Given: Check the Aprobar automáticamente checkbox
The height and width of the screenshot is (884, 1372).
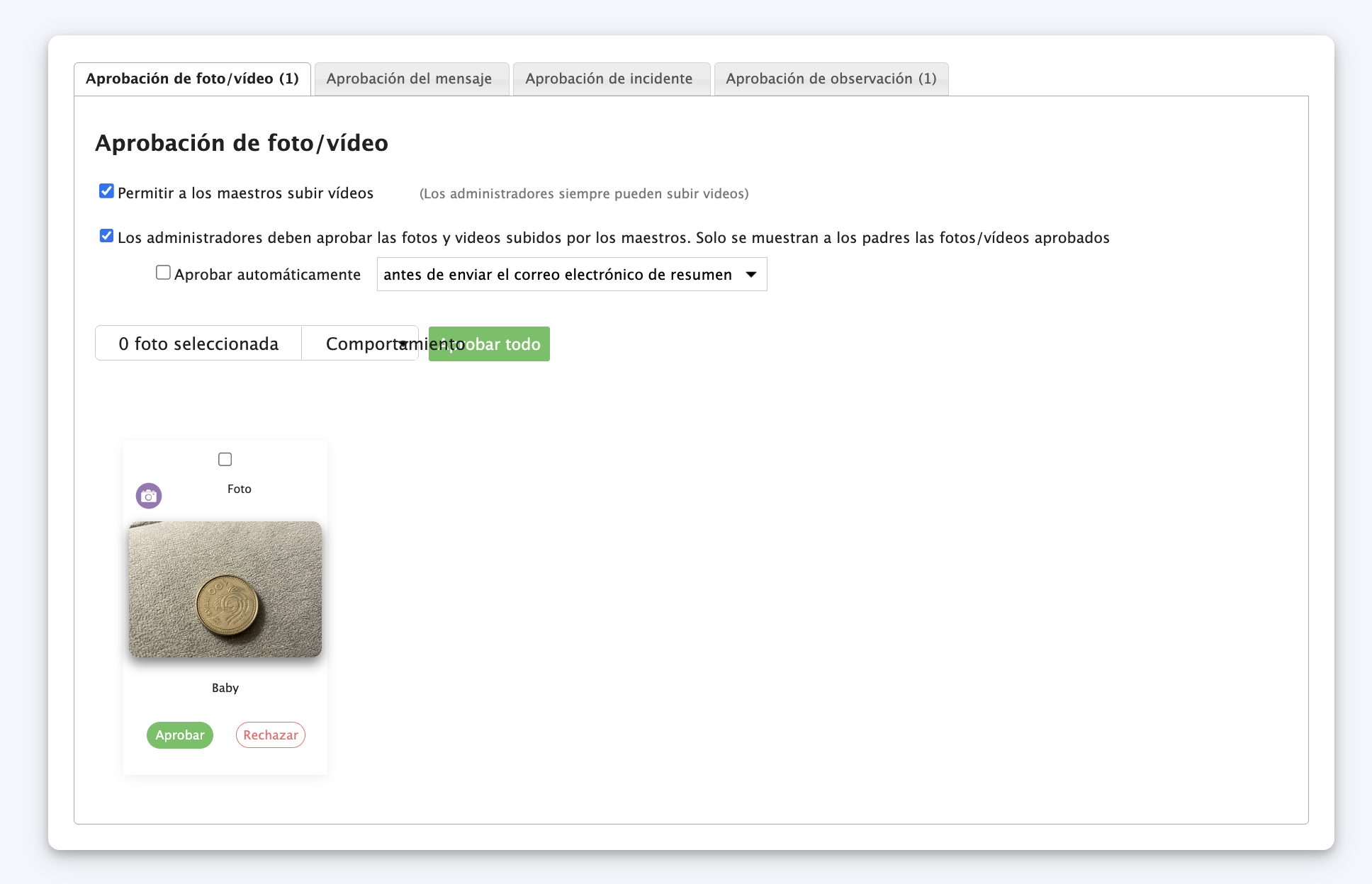Looking at the screenshot, I should 163,273.
